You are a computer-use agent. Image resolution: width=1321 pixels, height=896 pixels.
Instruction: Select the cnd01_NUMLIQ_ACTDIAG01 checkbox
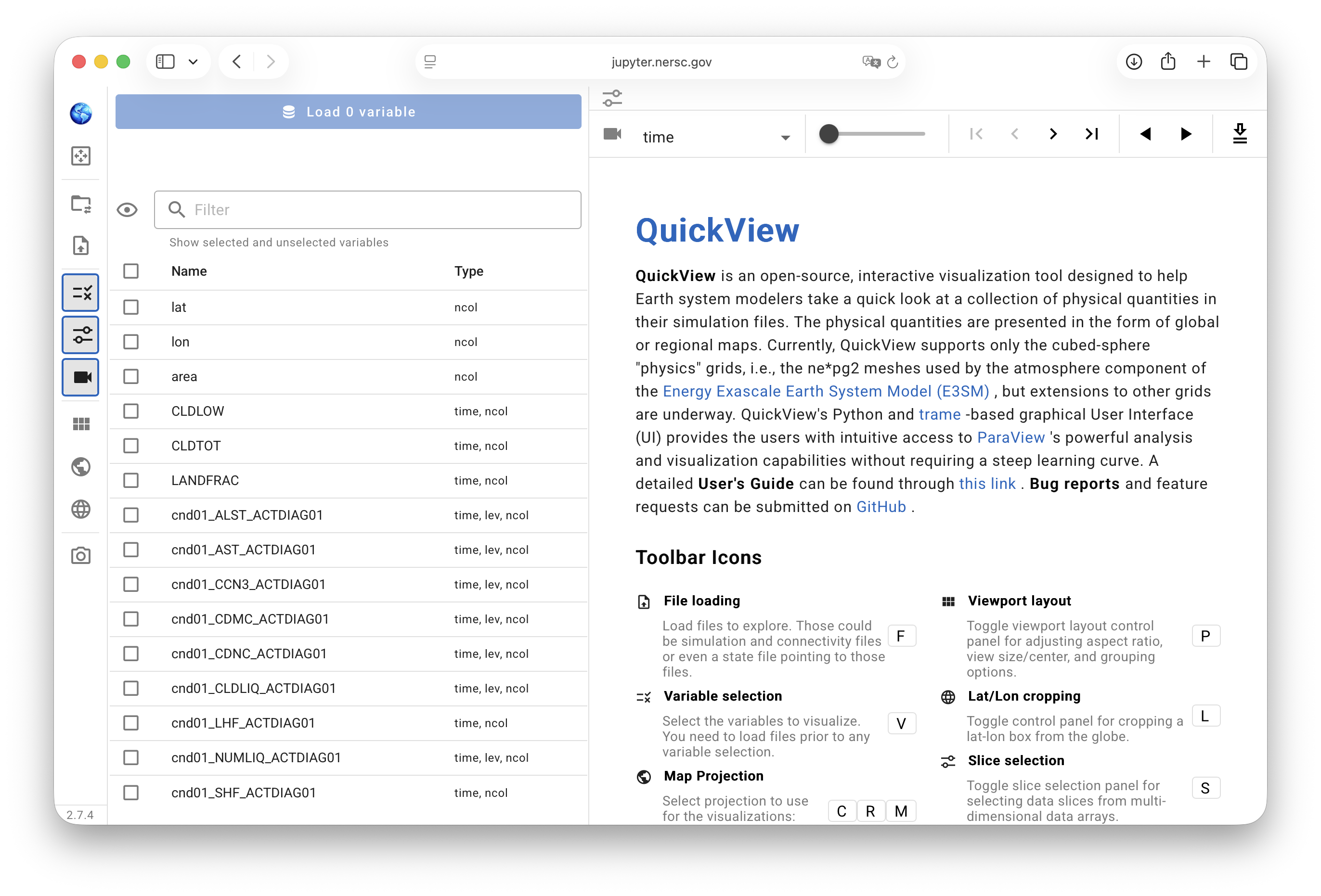131,758
